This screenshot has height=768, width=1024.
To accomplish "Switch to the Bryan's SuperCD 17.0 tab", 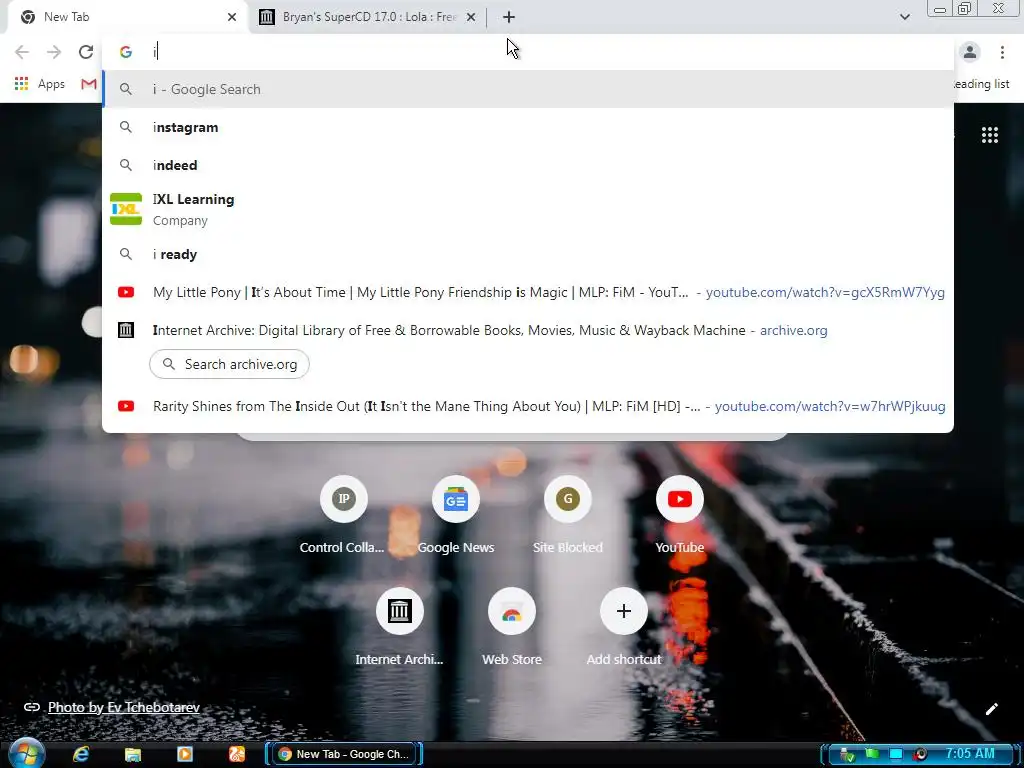I will (x=368, y=17).
